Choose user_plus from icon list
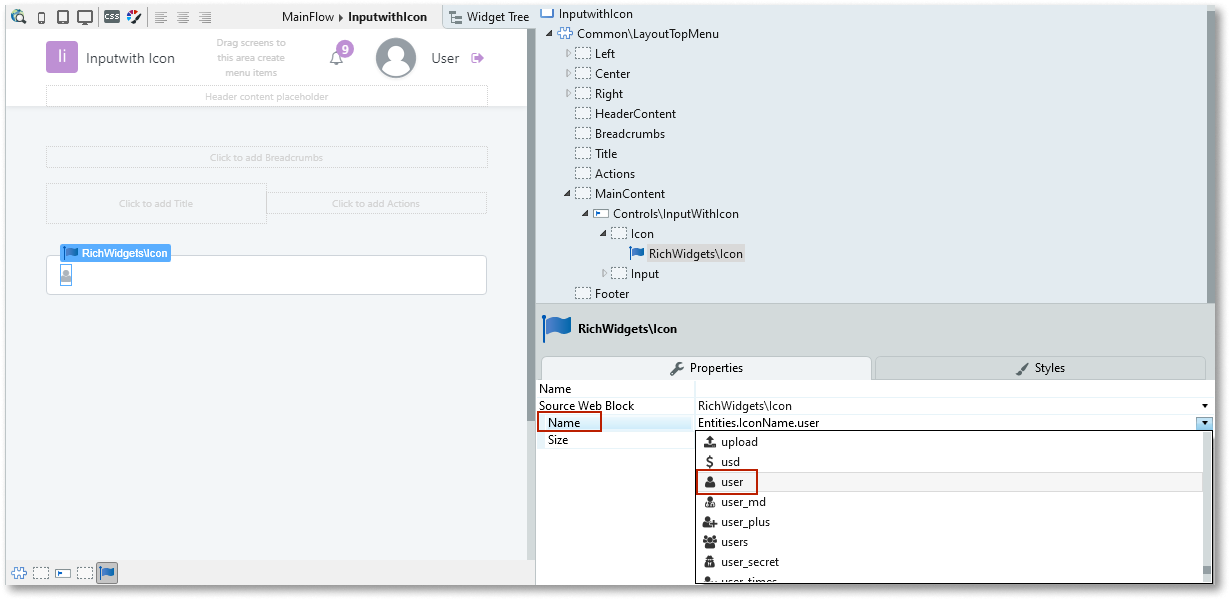The height and width of the screenshot is (600, 1230). (x=745, y=522)
